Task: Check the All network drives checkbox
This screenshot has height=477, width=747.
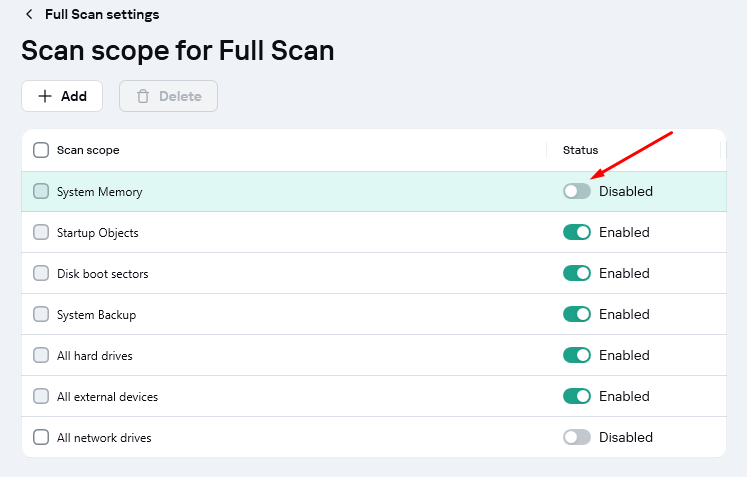Action: pos(41,437)
